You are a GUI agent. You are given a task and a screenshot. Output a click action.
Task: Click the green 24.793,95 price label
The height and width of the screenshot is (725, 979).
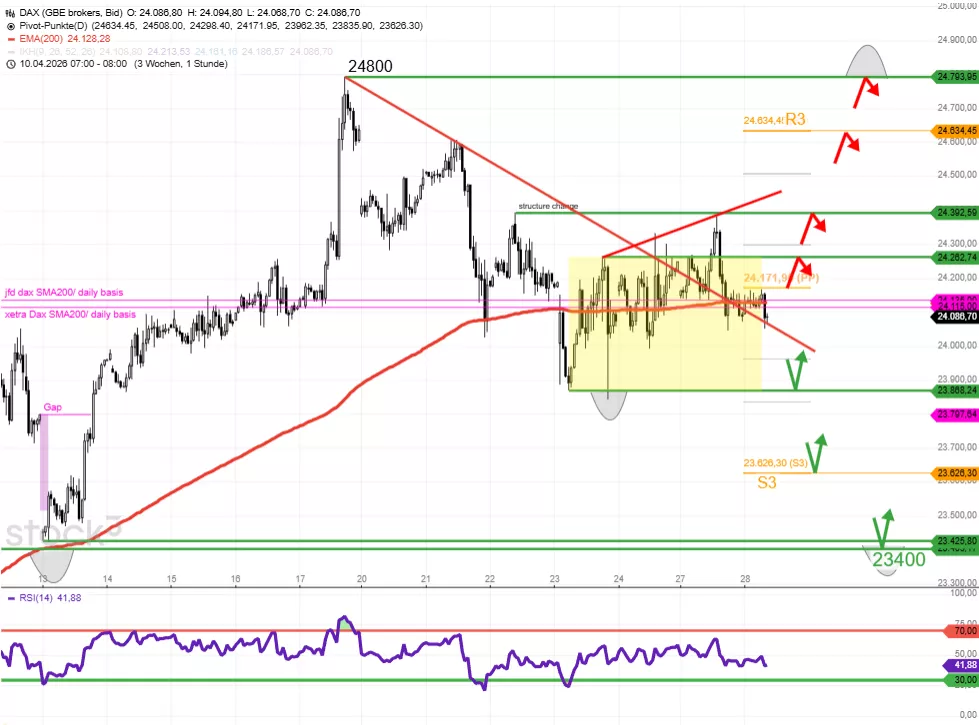954,76
